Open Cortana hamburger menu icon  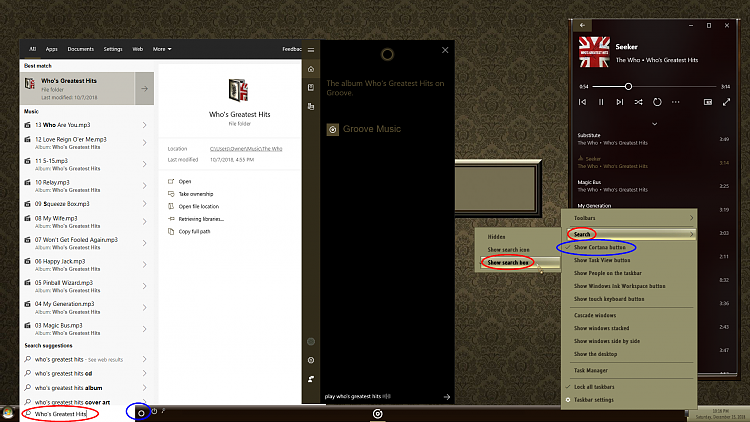coord(311,50)
